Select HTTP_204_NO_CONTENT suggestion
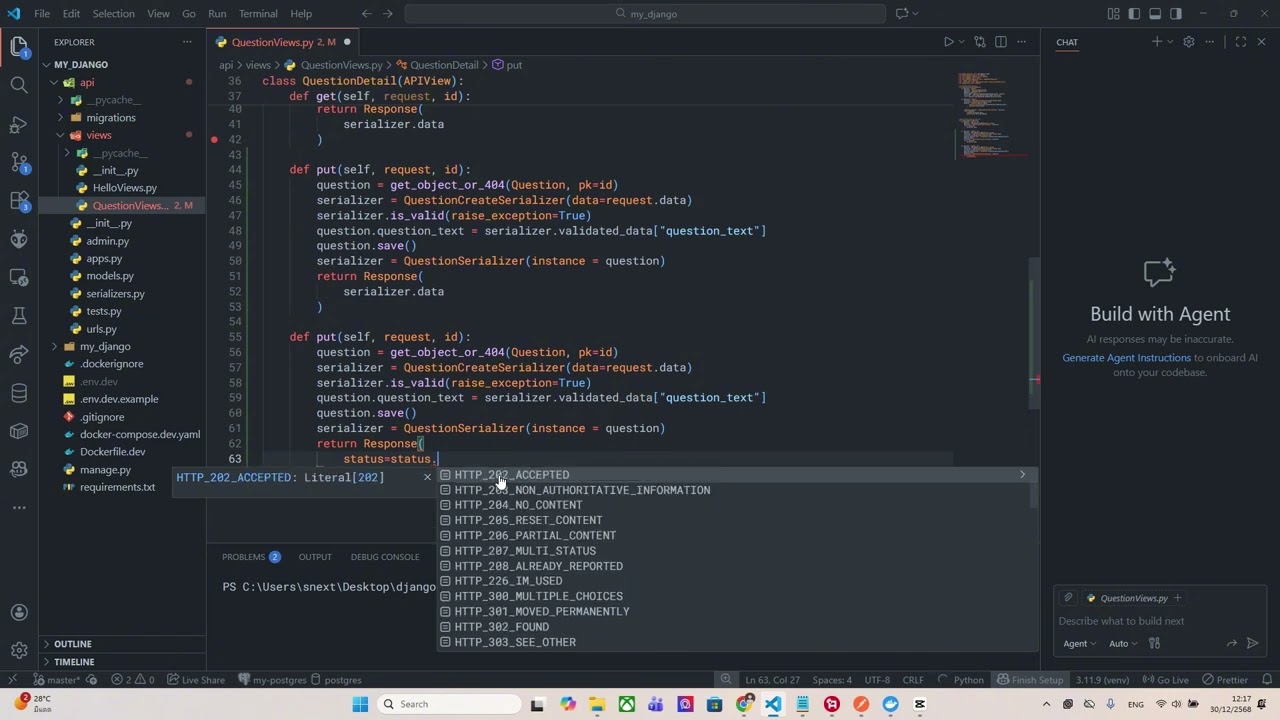The image size is (1280, 720). coord(737,505)
